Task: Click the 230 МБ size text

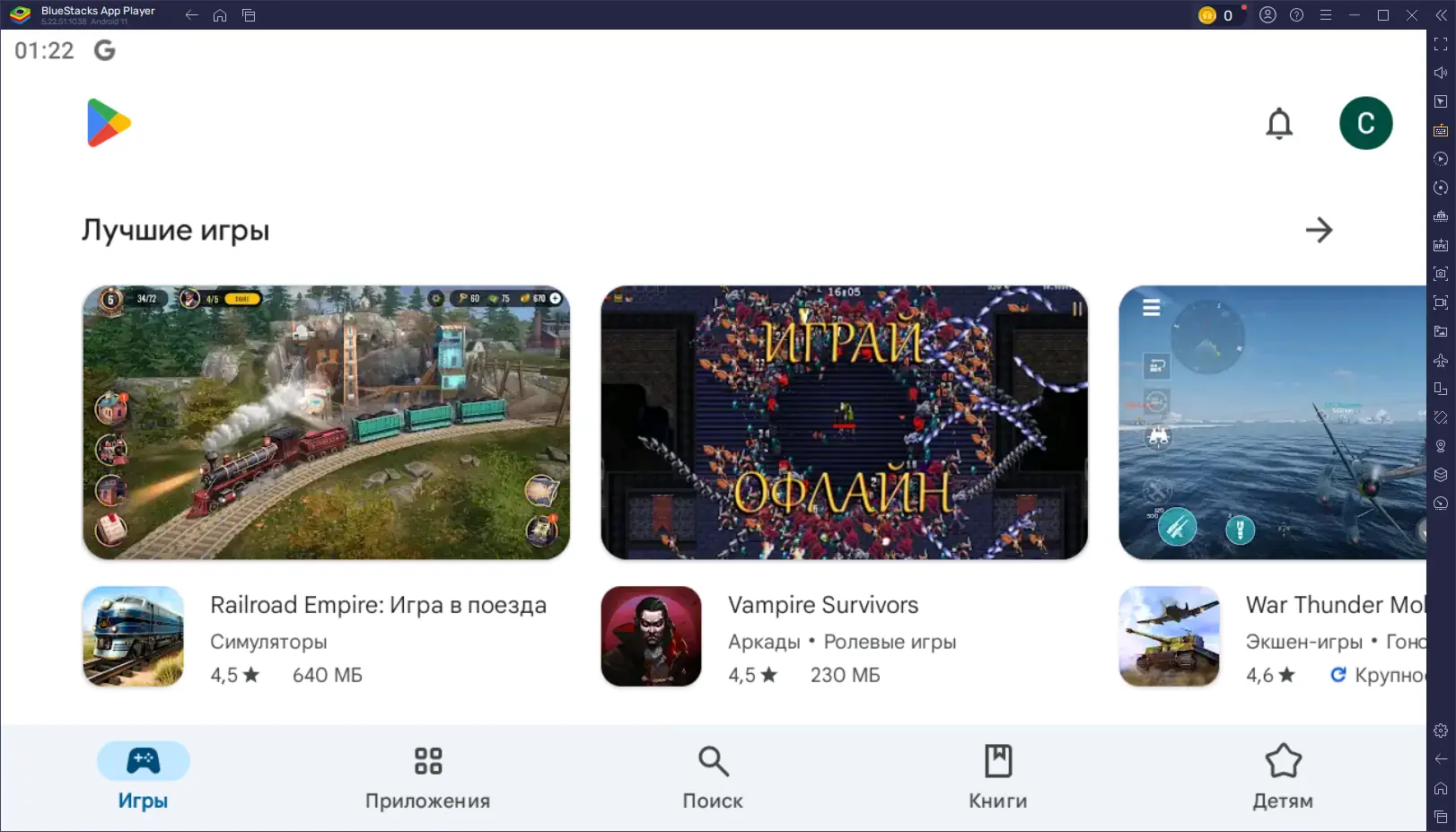Action: [x=846, y=675]
